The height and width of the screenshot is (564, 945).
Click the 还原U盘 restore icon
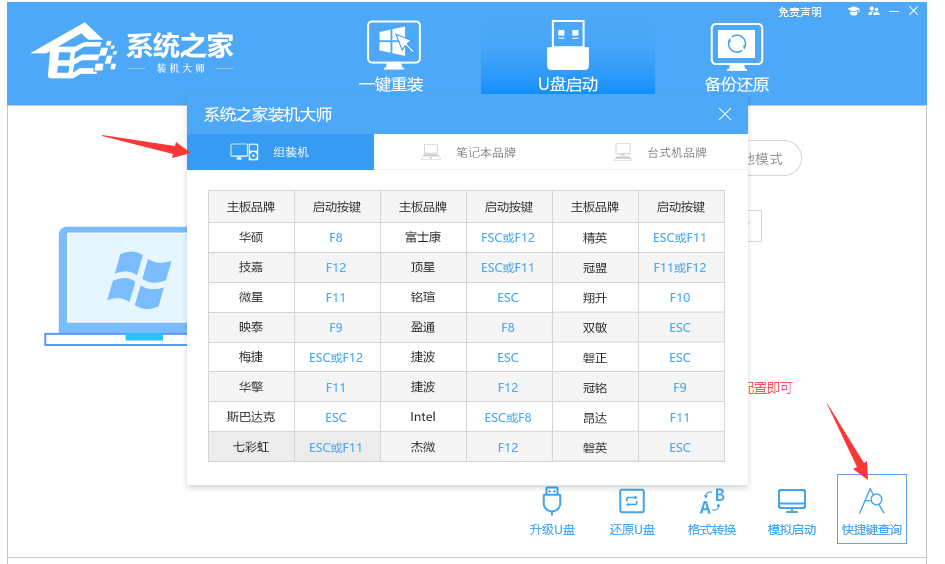pos(632,510)
